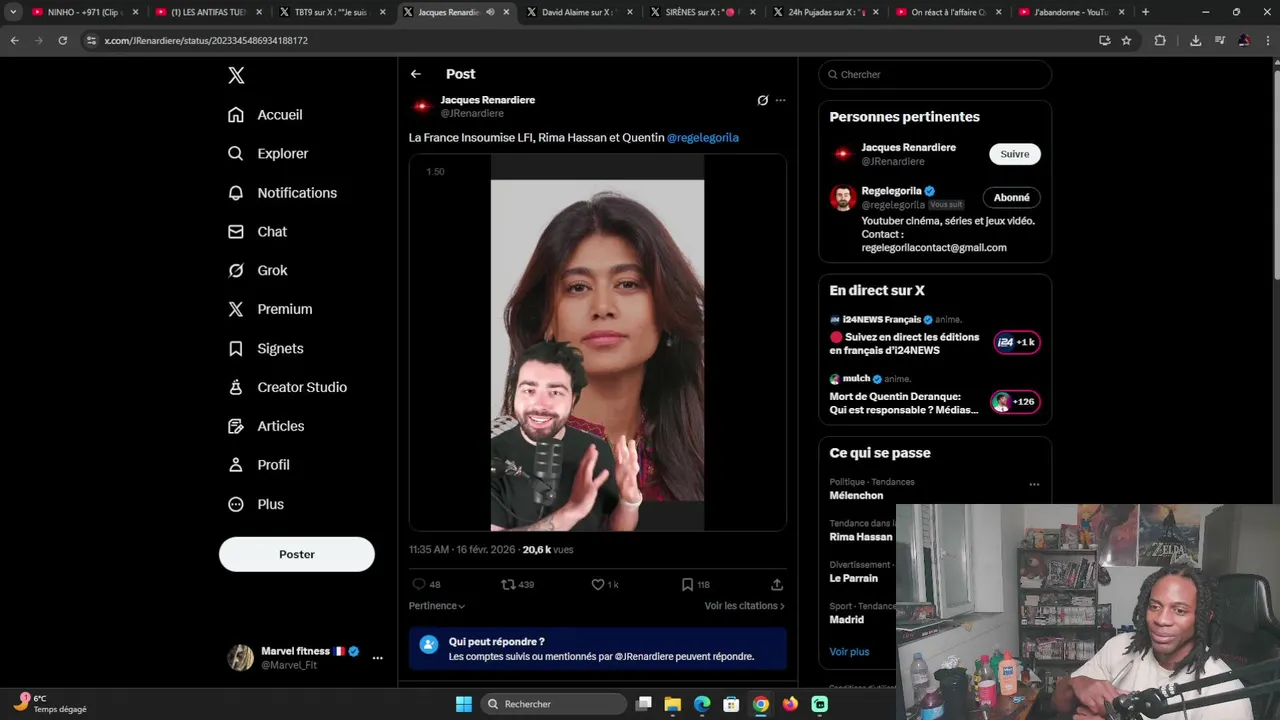Open Chrome from taskbar

(761, 704)
